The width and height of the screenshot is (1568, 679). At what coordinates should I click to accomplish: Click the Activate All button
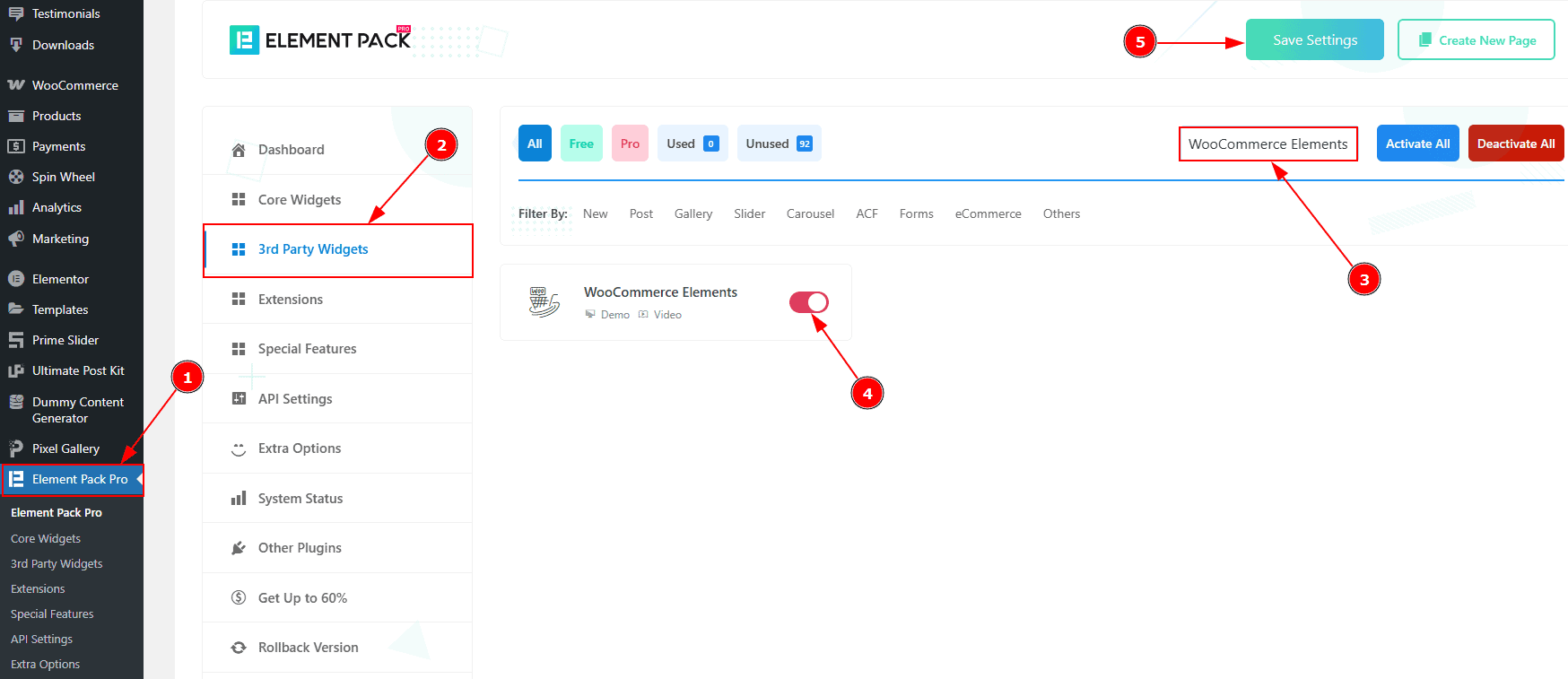[x=1417, y=144]
